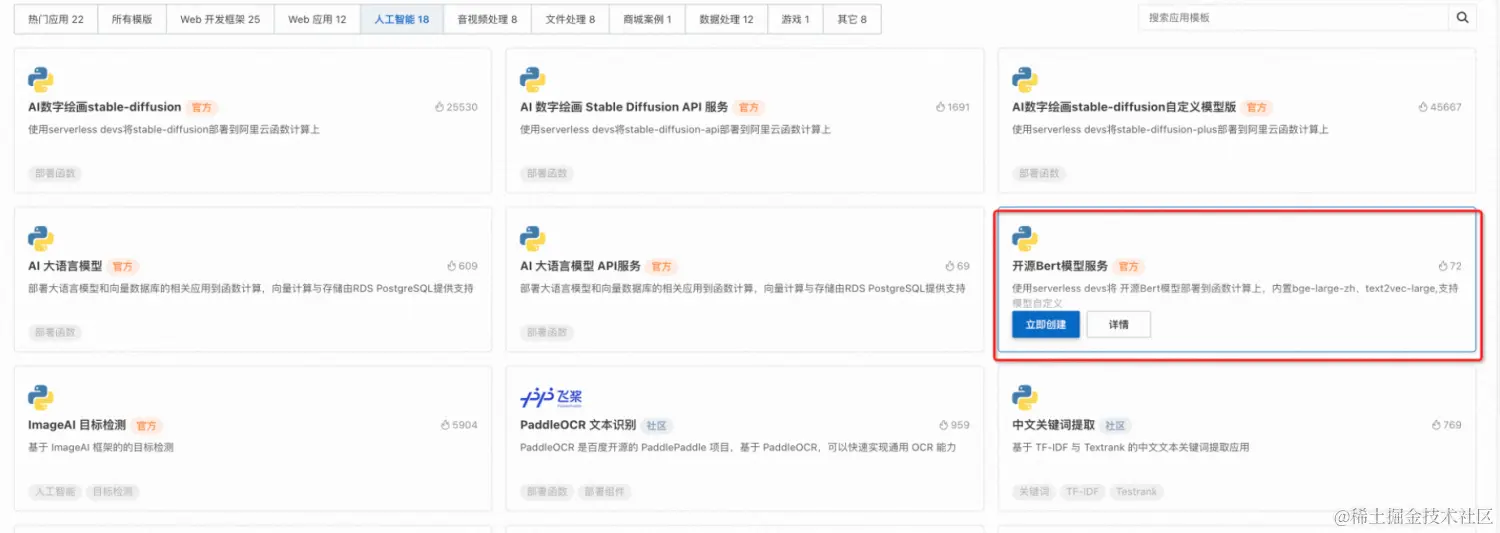Click 人工智能 tag on ImageAI card

coord(54,491)
